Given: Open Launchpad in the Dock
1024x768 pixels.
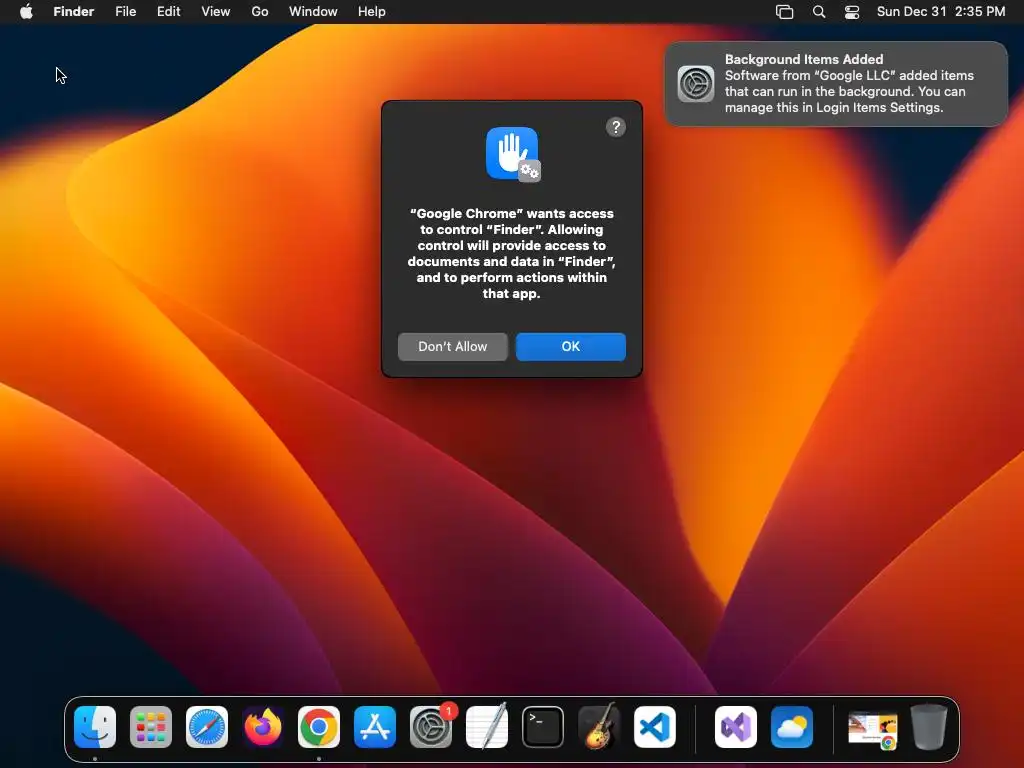Looking at the screenshot, I should 151,727.
